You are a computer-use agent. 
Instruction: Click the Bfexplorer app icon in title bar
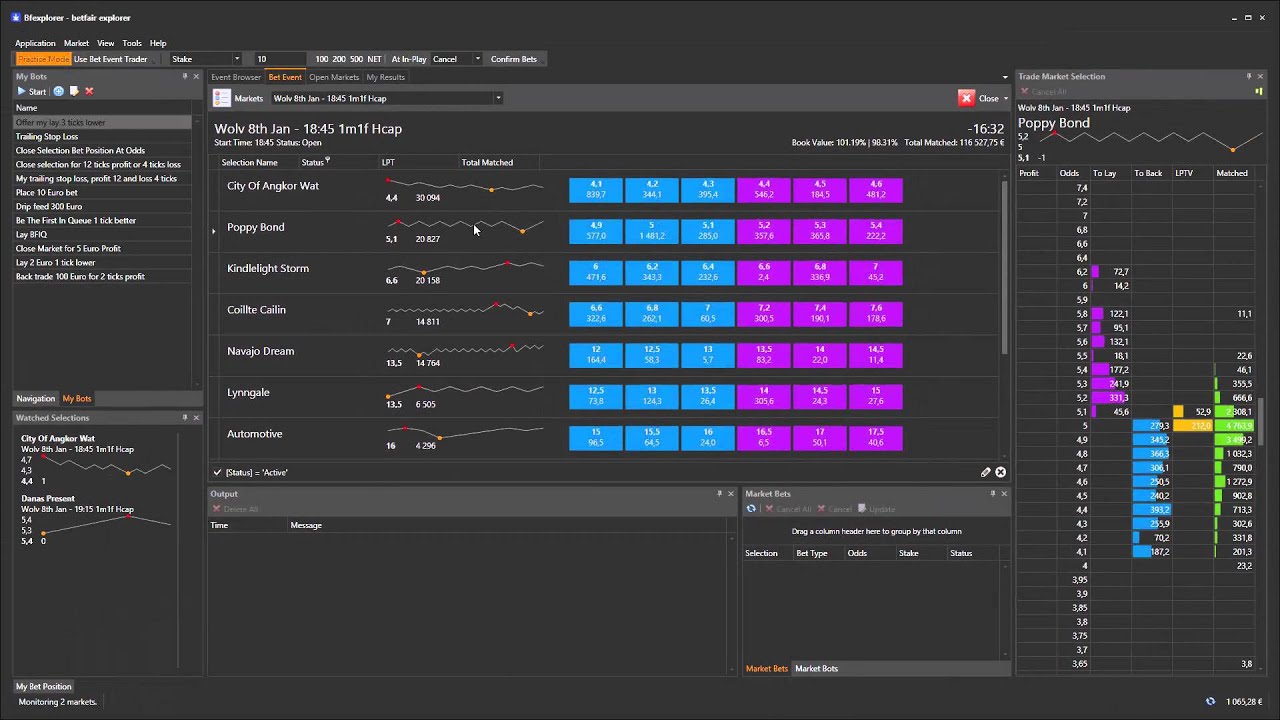tap(15, 18)
